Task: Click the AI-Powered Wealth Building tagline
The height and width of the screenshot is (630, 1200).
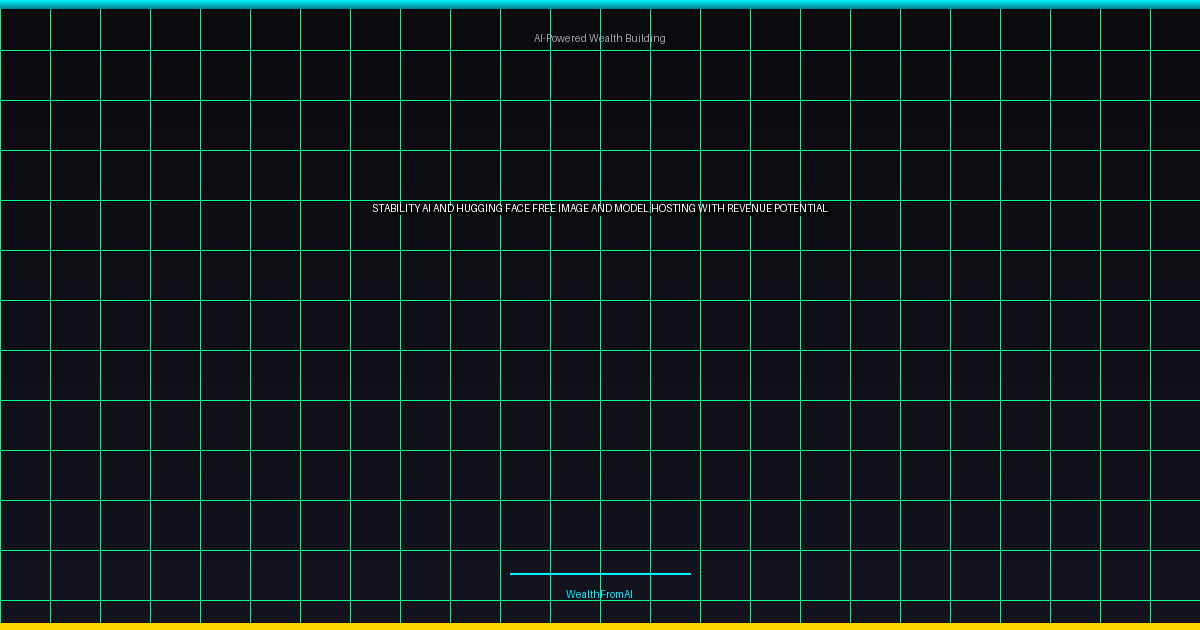Action: click(599, 38)
